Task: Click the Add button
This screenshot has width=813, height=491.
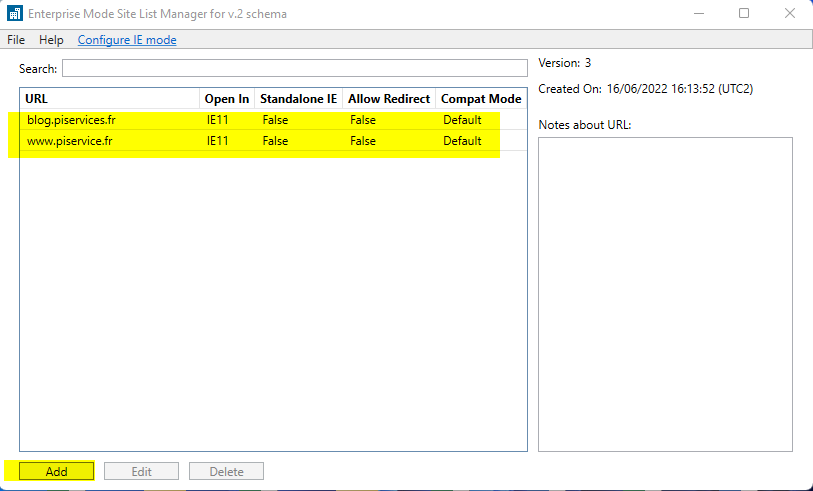Action: pos(57,471)
